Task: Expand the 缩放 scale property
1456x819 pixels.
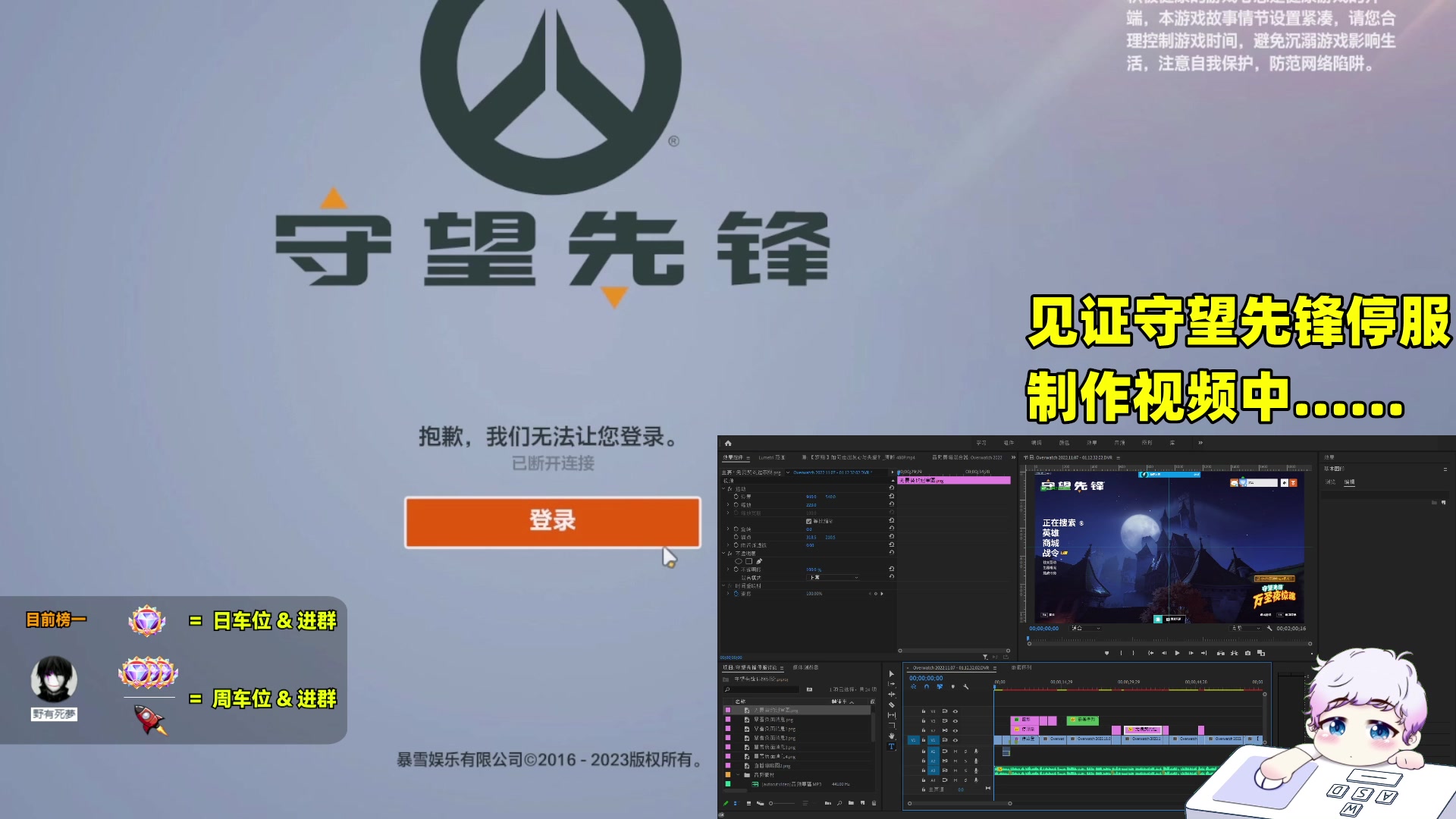Action: click(x=728, y=504)
